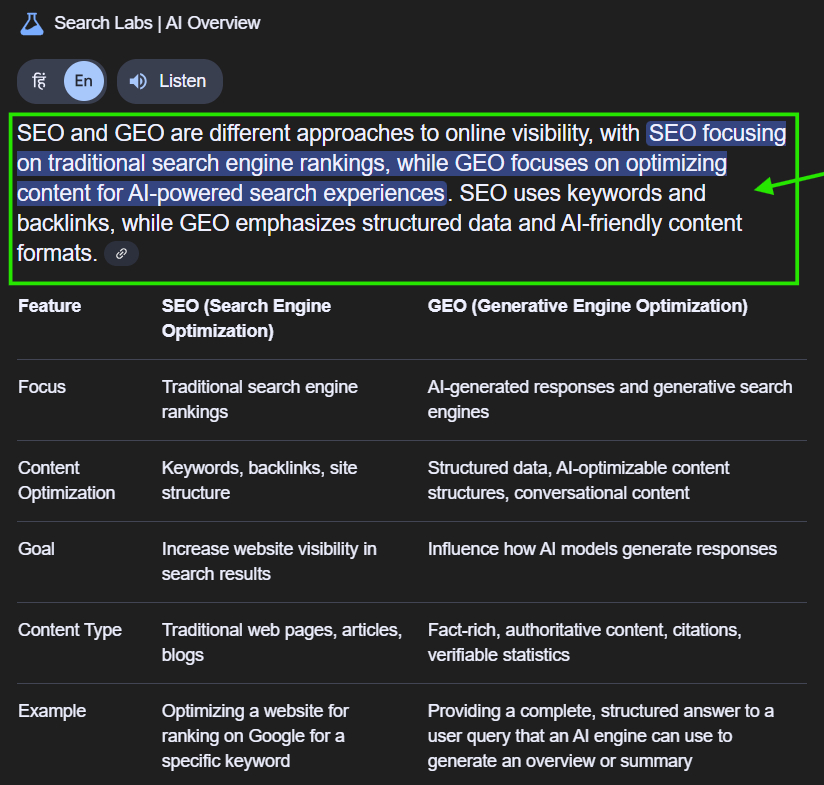Click 'Structured data, AI-optimizable content structures' cell
The height and width of the screenshot is (785, 824).
point(578,480)
